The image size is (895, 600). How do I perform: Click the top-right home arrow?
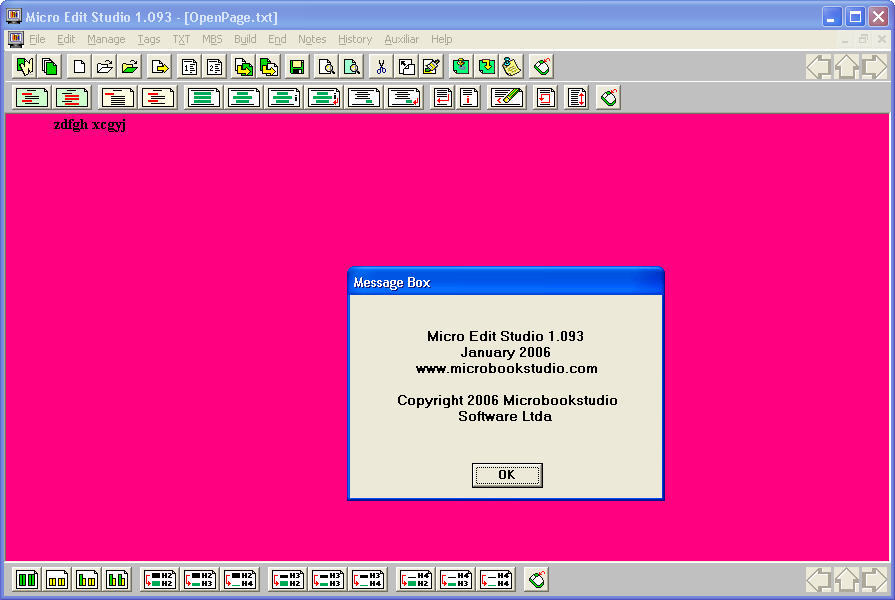click(x=846, y=67)
